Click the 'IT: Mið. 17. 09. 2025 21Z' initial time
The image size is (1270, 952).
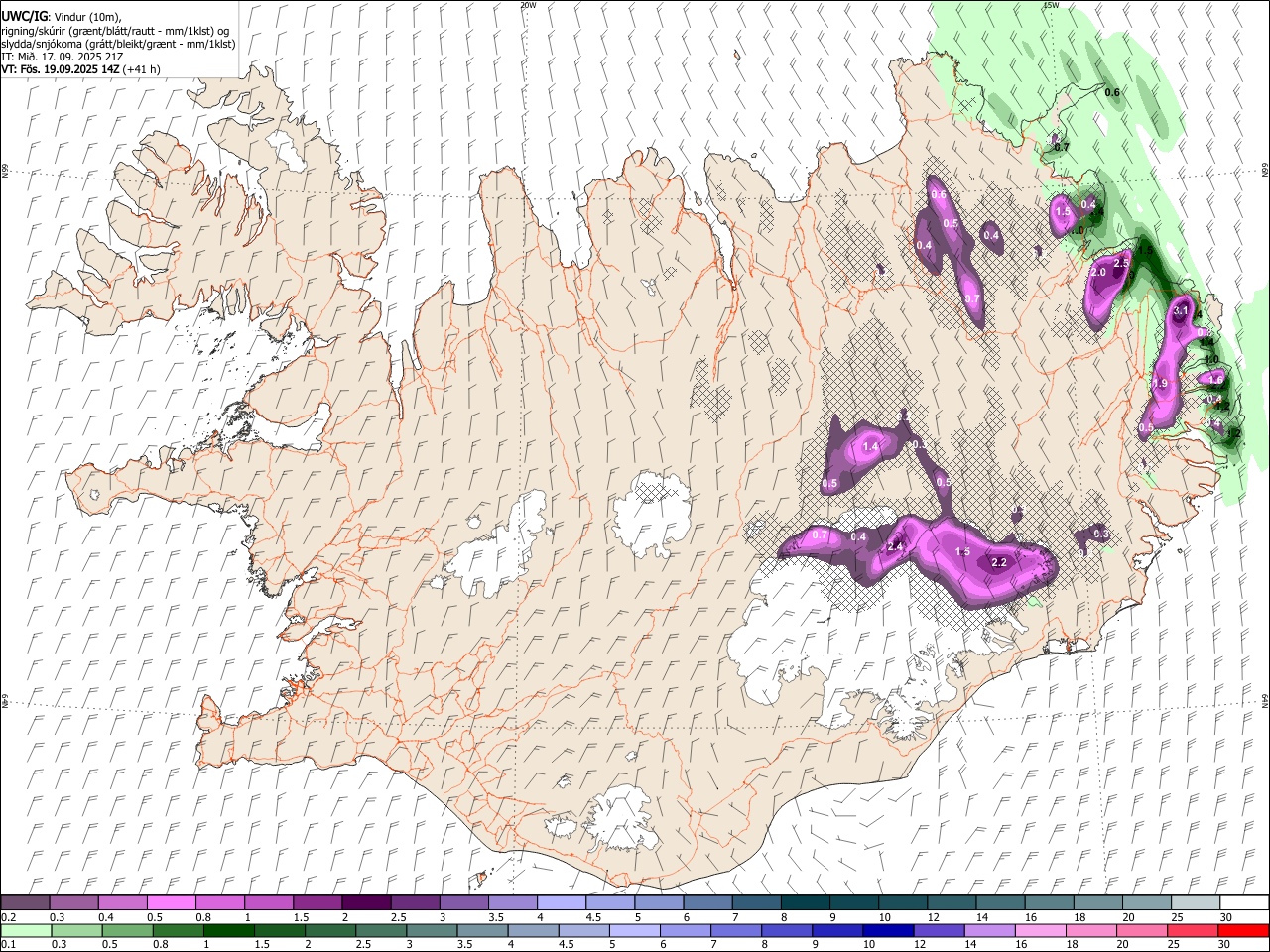[63, 57]
